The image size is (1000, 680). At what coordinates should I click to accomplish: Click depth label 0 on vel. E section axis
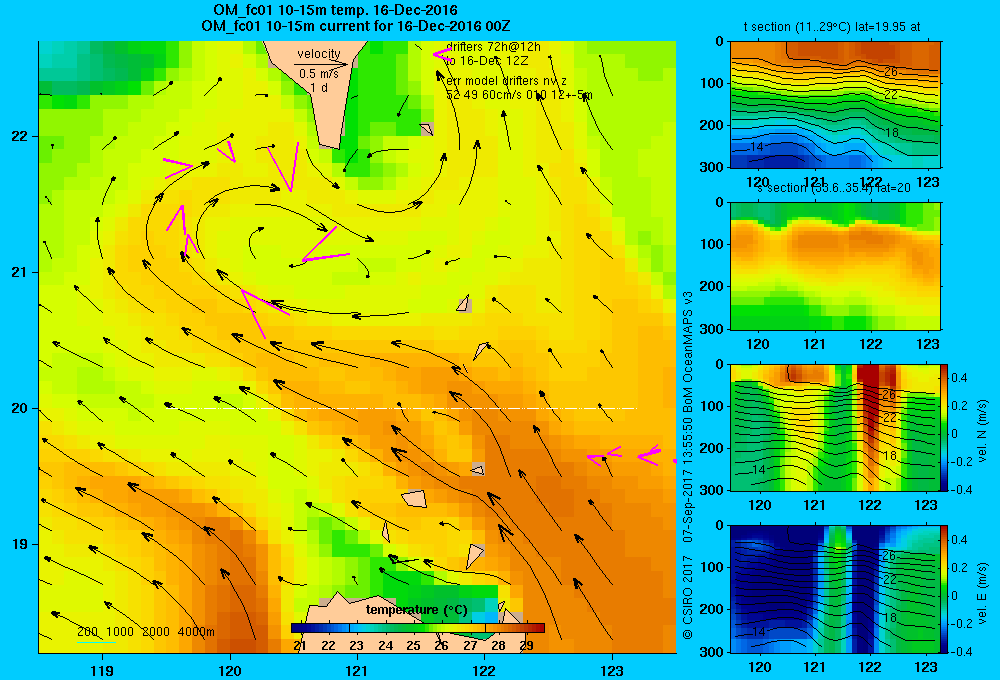coord(720,526)
